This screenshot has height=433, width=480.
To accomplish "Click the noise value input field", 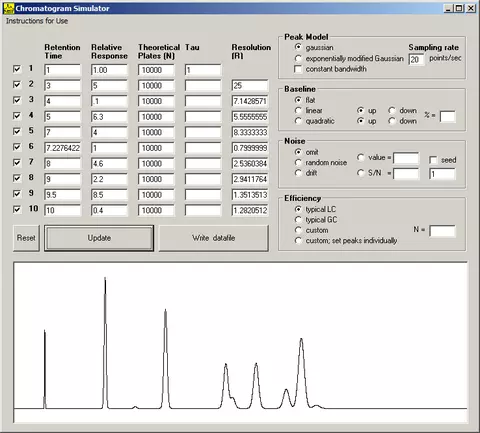I will pyautogui.click(x=406, y=158).
